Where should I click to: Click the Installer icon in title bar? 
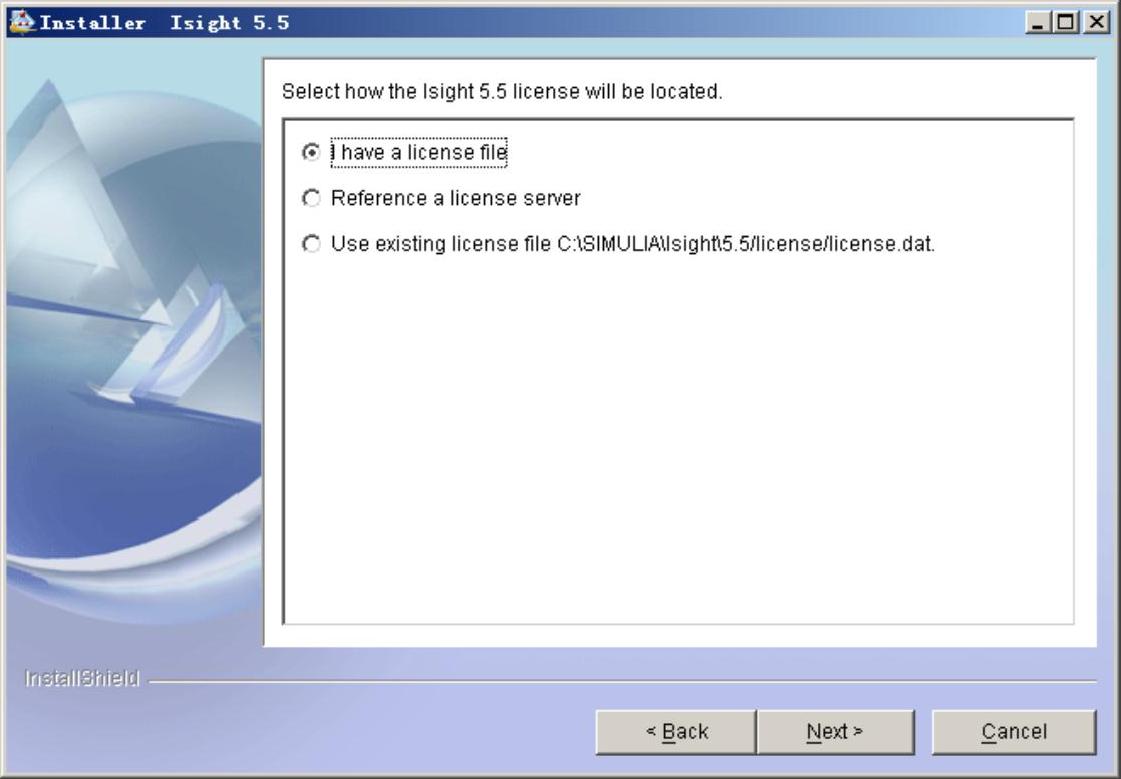click(x=21, y=22)
